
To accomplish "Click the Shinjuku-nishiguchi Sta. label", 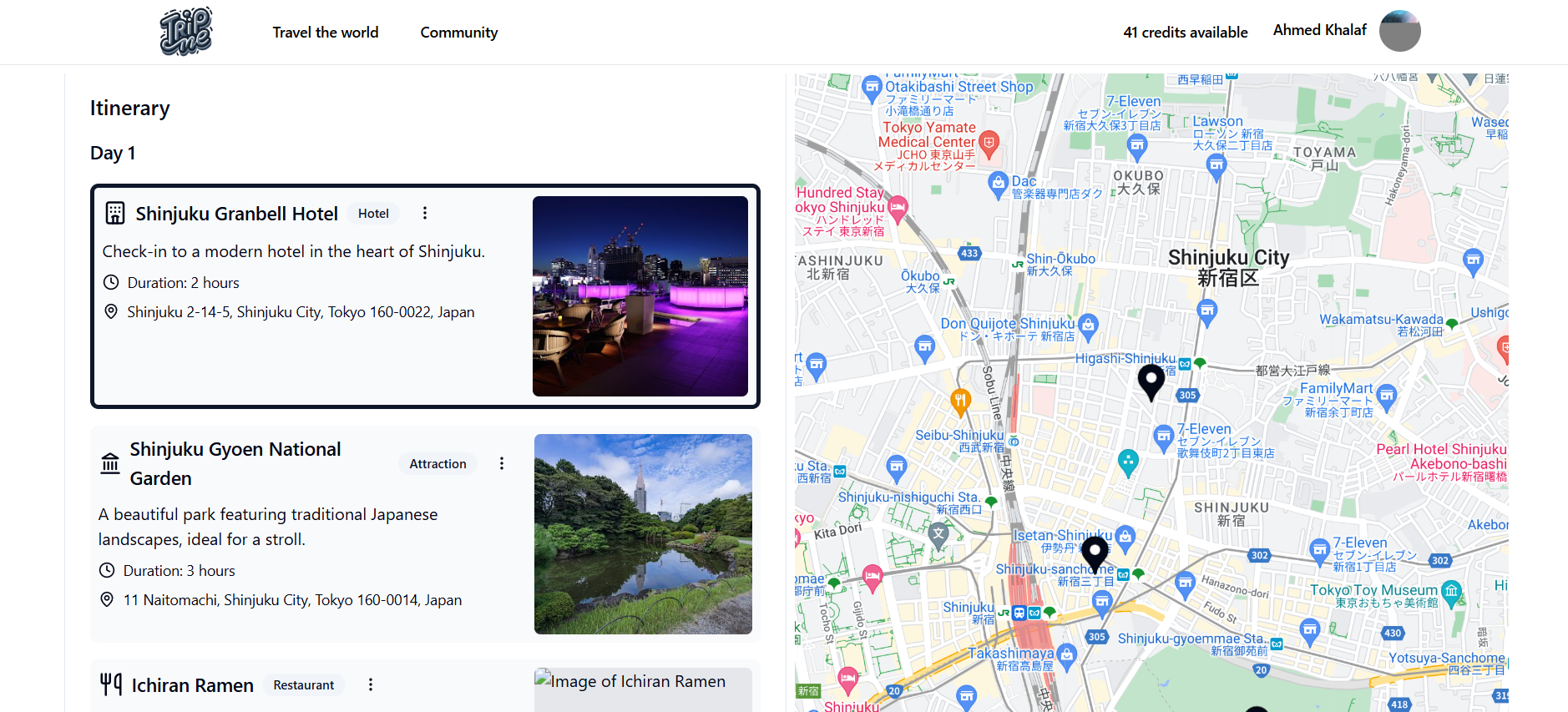I will pyautogui.click(x=909, y=502).
